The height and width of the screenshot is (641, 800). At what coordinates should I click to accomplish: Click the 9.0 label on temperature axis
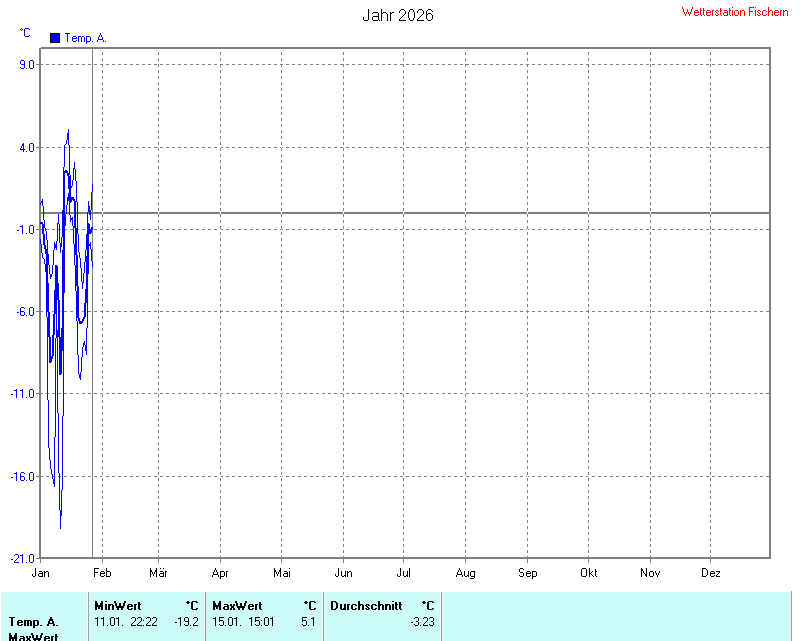tap(26, 65)
